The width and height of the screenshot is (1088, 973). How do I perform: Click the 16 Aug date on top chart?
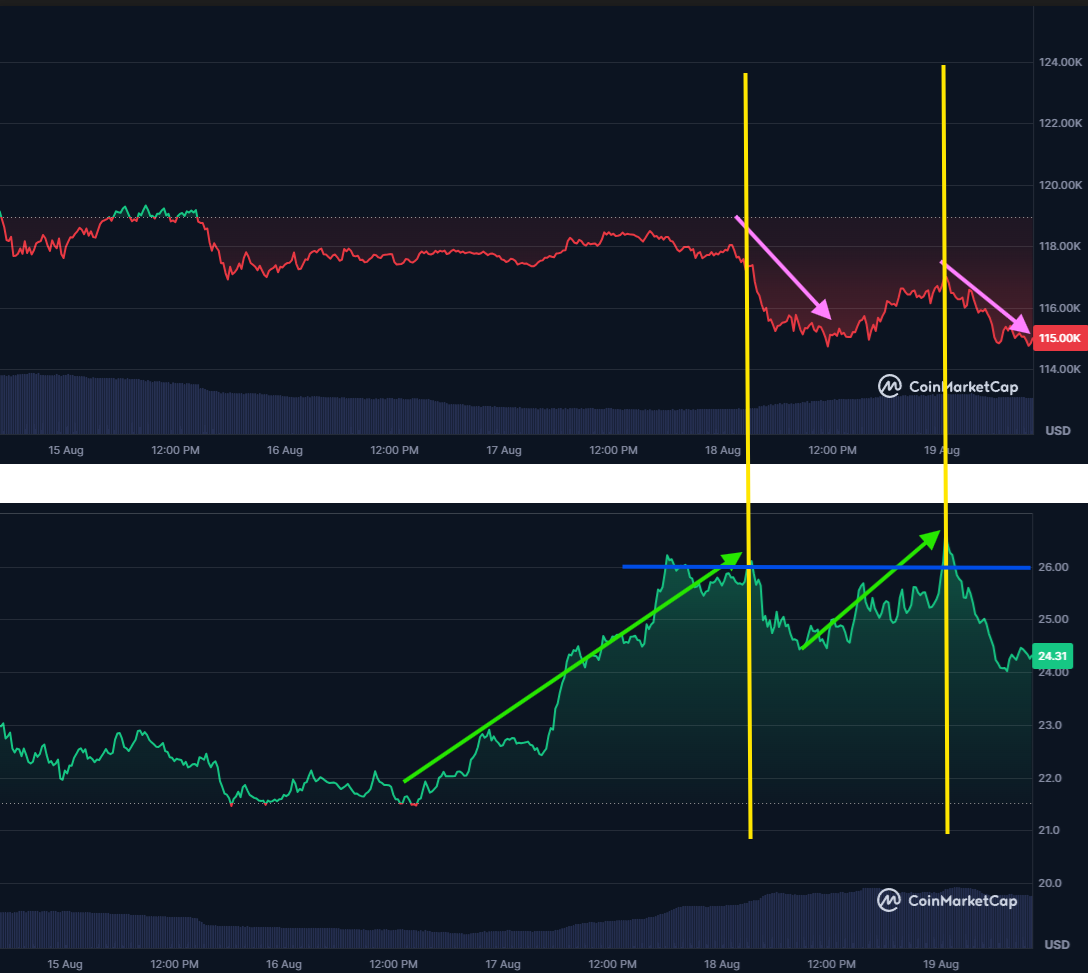pyautogui.click(x=285, y=450)
